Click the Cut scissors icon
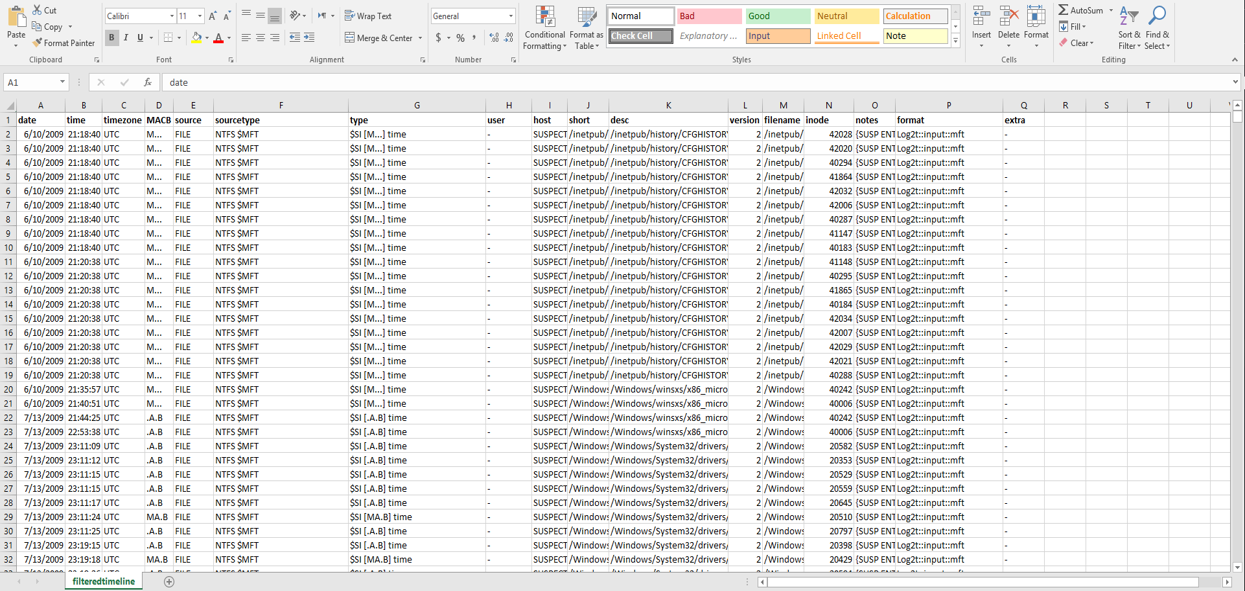Image resolution: width=1245 pixels, height=591 pixels. tap(37, 10)
